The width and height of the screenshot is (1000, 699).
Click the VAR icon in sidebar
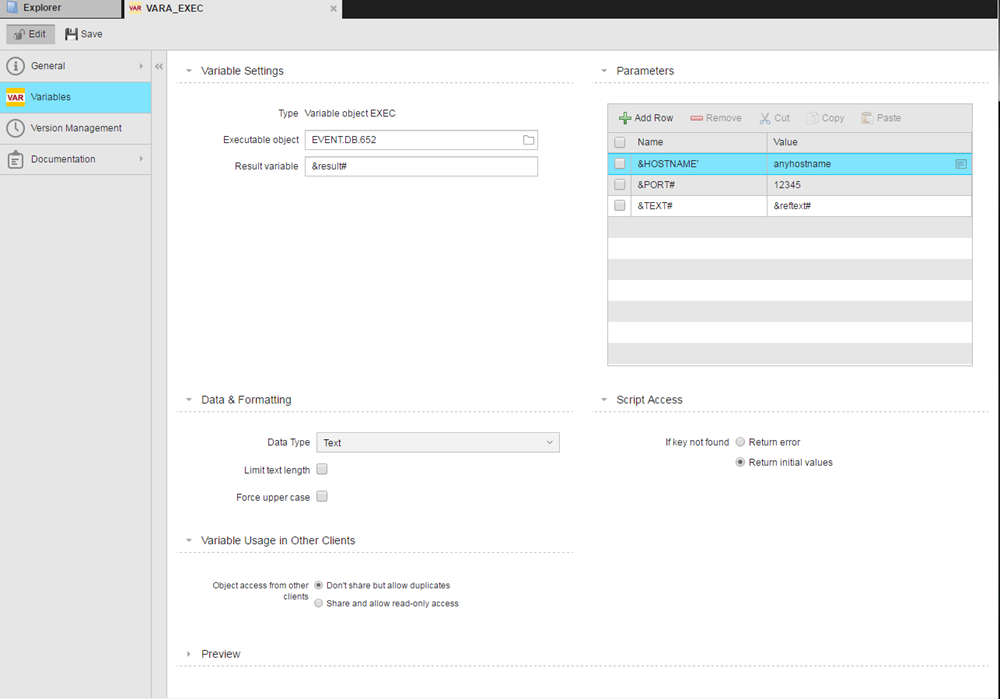click(15, 97)
